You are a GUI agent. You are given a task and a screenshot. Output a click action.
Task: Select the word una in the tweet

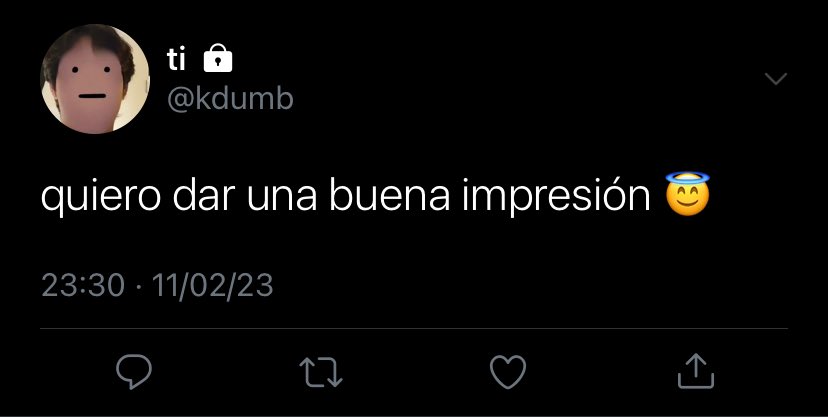pos(281,198)
